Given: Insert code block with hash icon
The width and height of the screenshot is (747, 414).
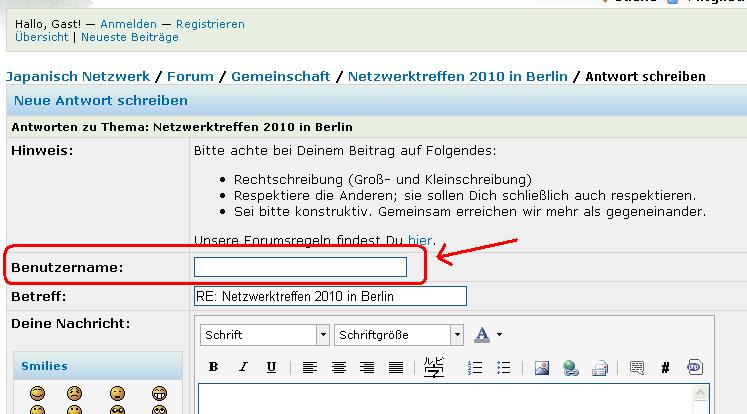Looking at the screenshot, I should pyautogui.click(x=666, y=368).
